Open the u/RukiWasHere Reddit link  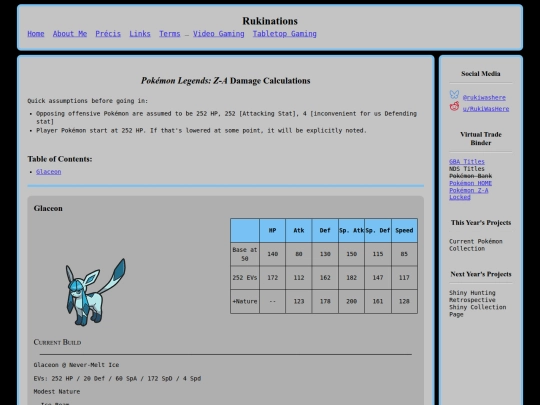486,109
